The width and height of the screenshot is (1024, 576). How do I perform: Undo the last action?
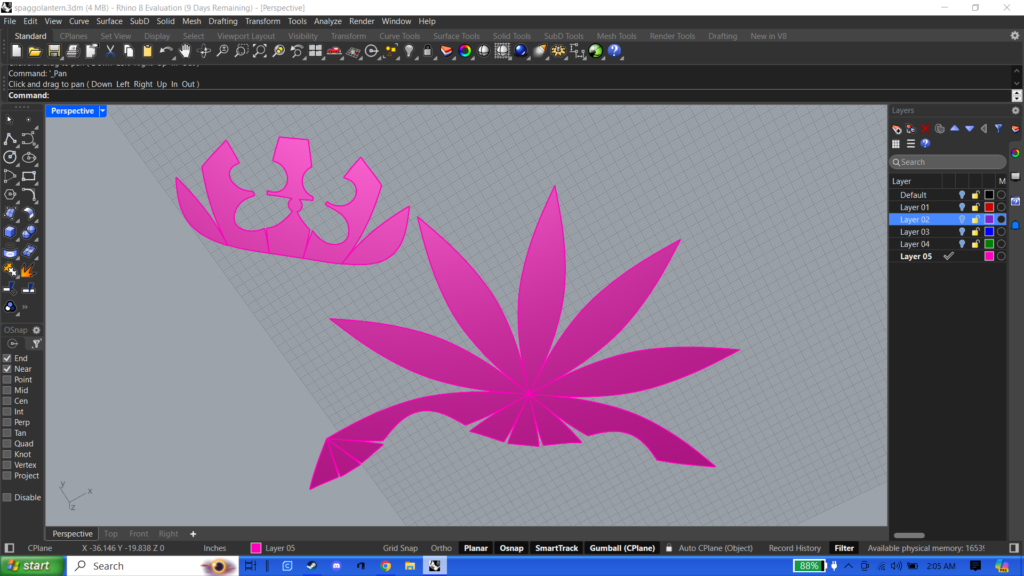point(167,51)
